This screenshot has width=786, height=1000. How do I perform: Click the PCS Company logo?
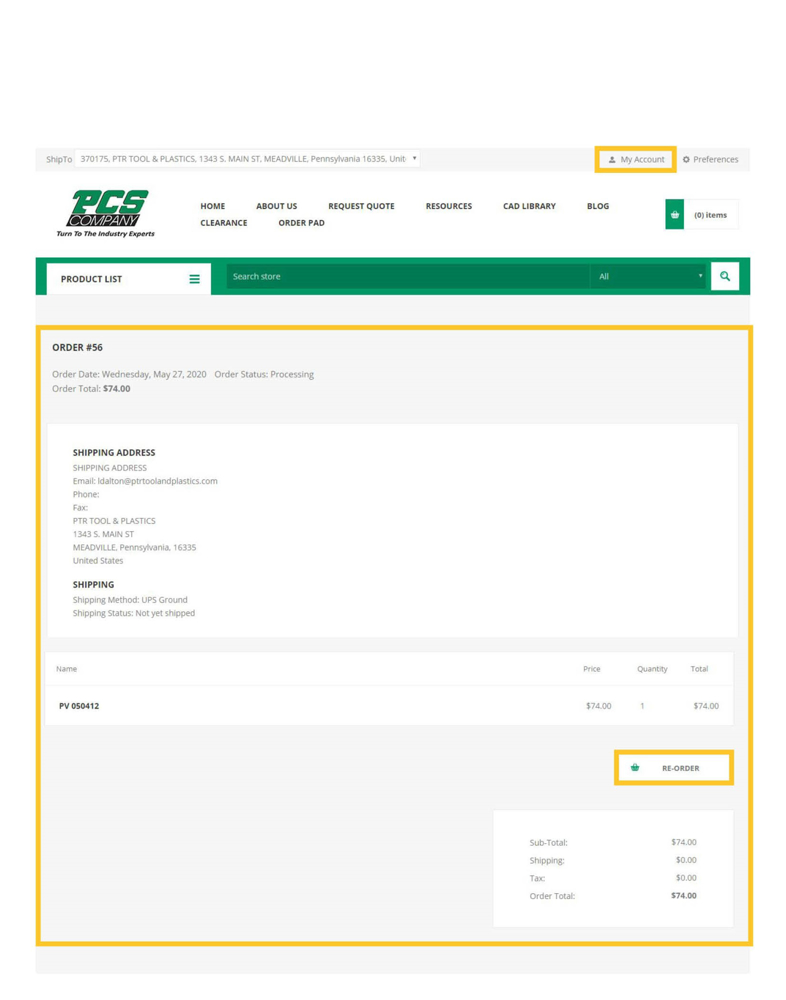108,213
